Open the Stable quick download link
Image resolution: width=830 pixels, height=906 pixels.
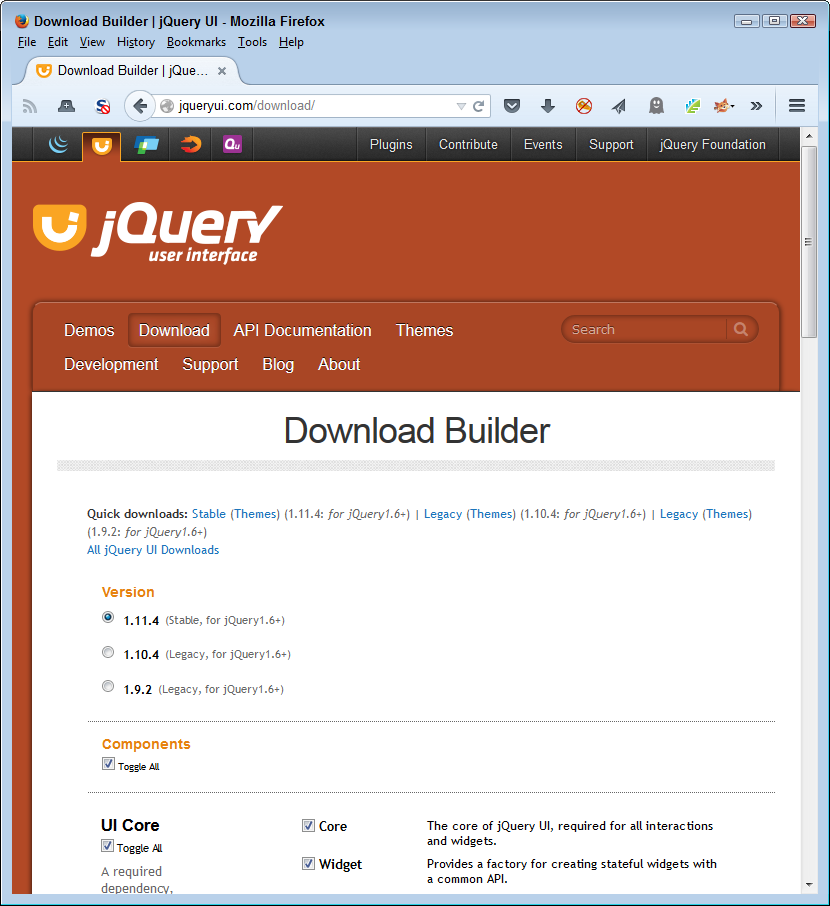coord(209,513)
